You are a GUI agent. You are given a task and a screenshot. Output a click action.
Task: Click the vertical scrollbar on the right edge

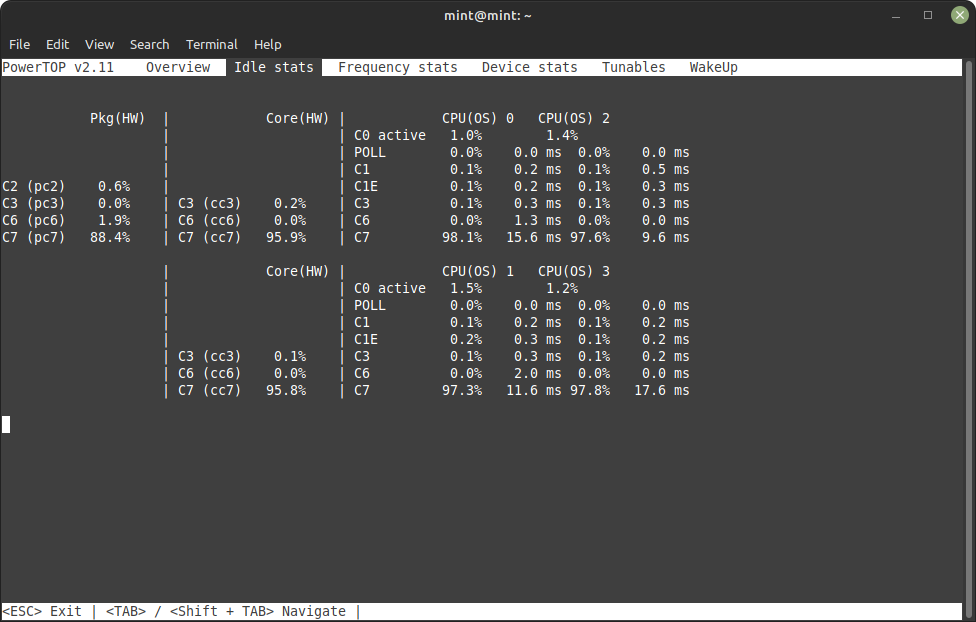pyautogui.click(x=969, y=330)
